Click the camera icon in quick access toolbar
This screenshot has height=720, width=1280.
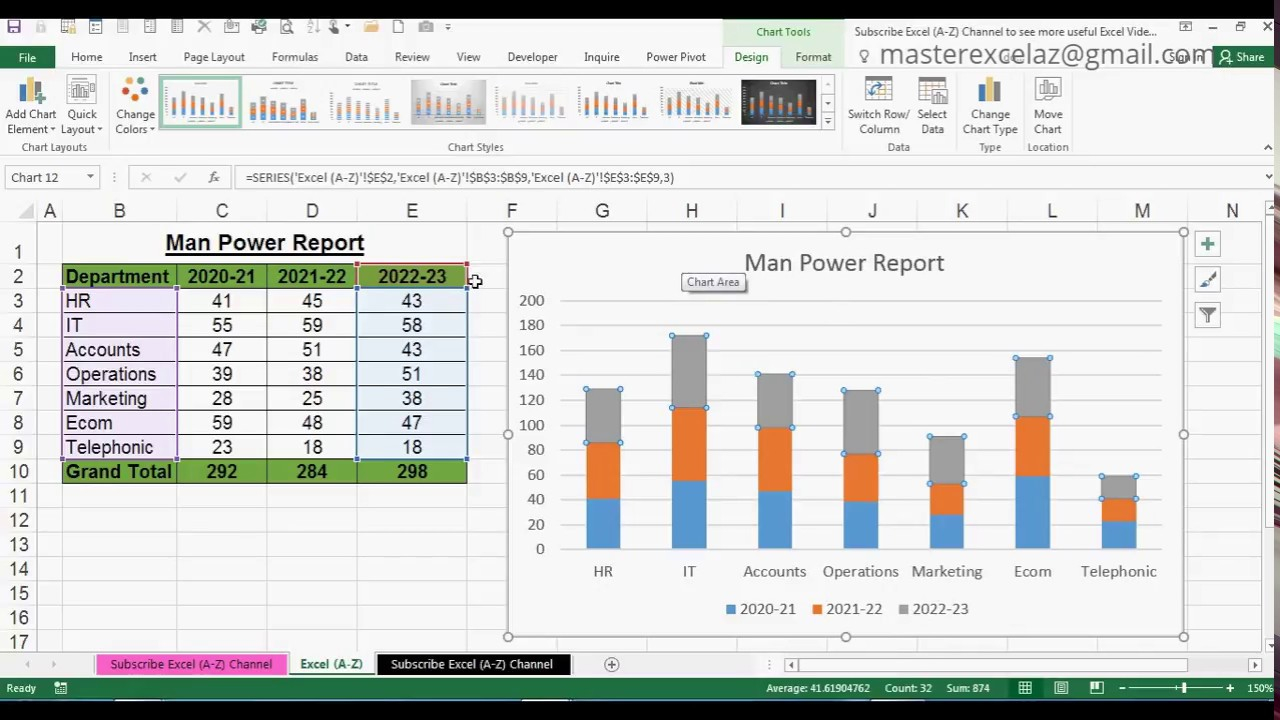(x=426, y=27)
